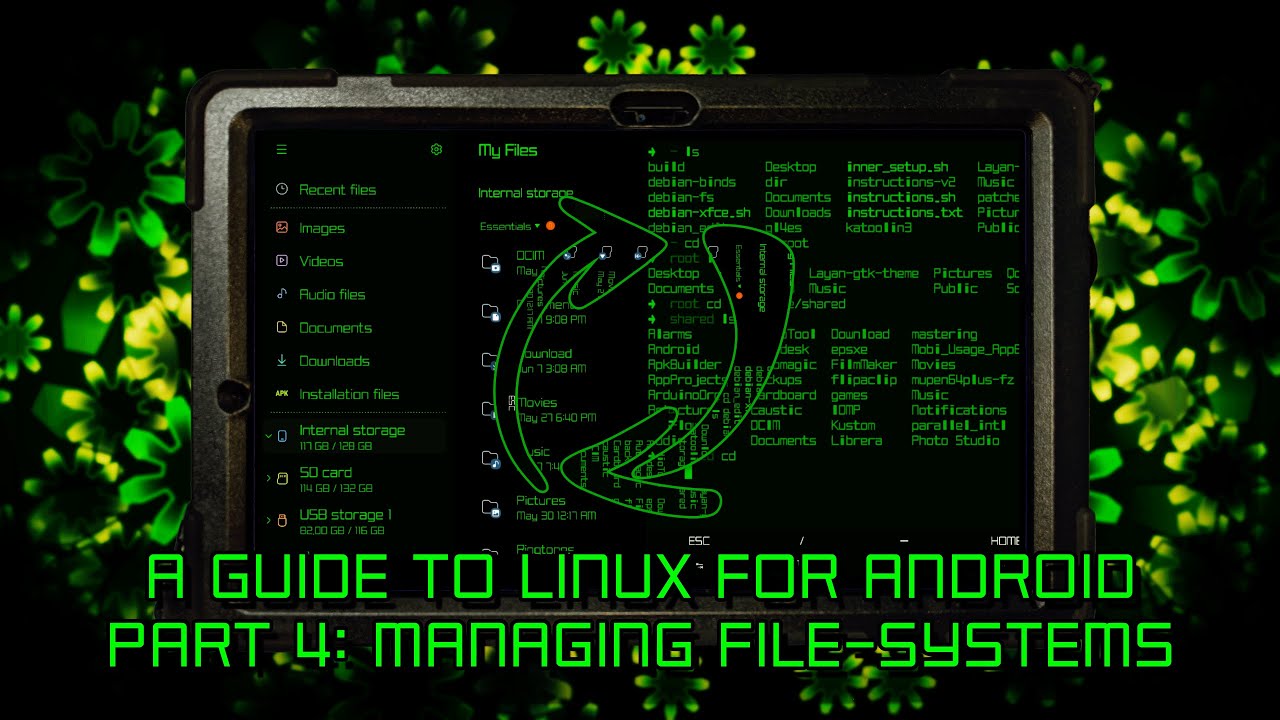Open the Download folder dated Jun 7

click(556, 361)
